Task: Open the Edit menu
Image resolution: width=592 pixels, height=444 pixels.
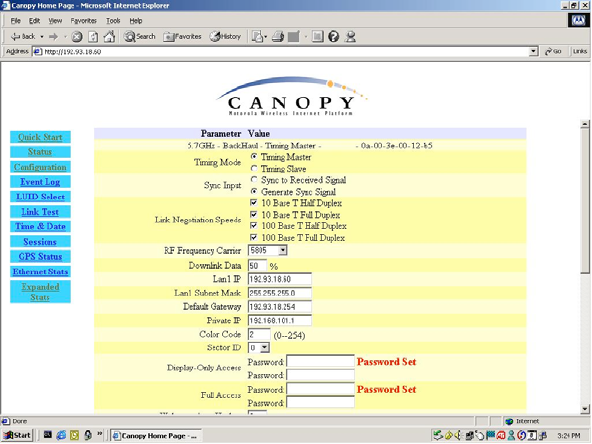Action: (34, 21)
